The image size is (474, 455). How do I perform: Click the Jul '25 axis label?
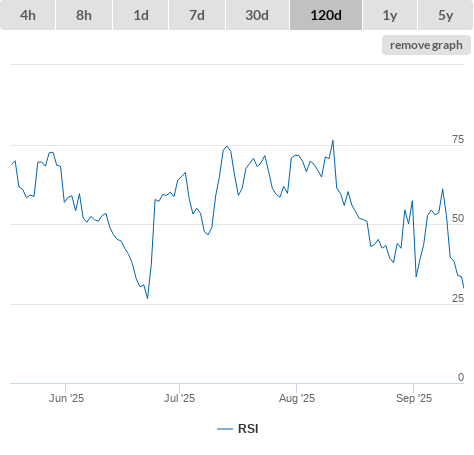pyautogui.click(x=179, y=398)
